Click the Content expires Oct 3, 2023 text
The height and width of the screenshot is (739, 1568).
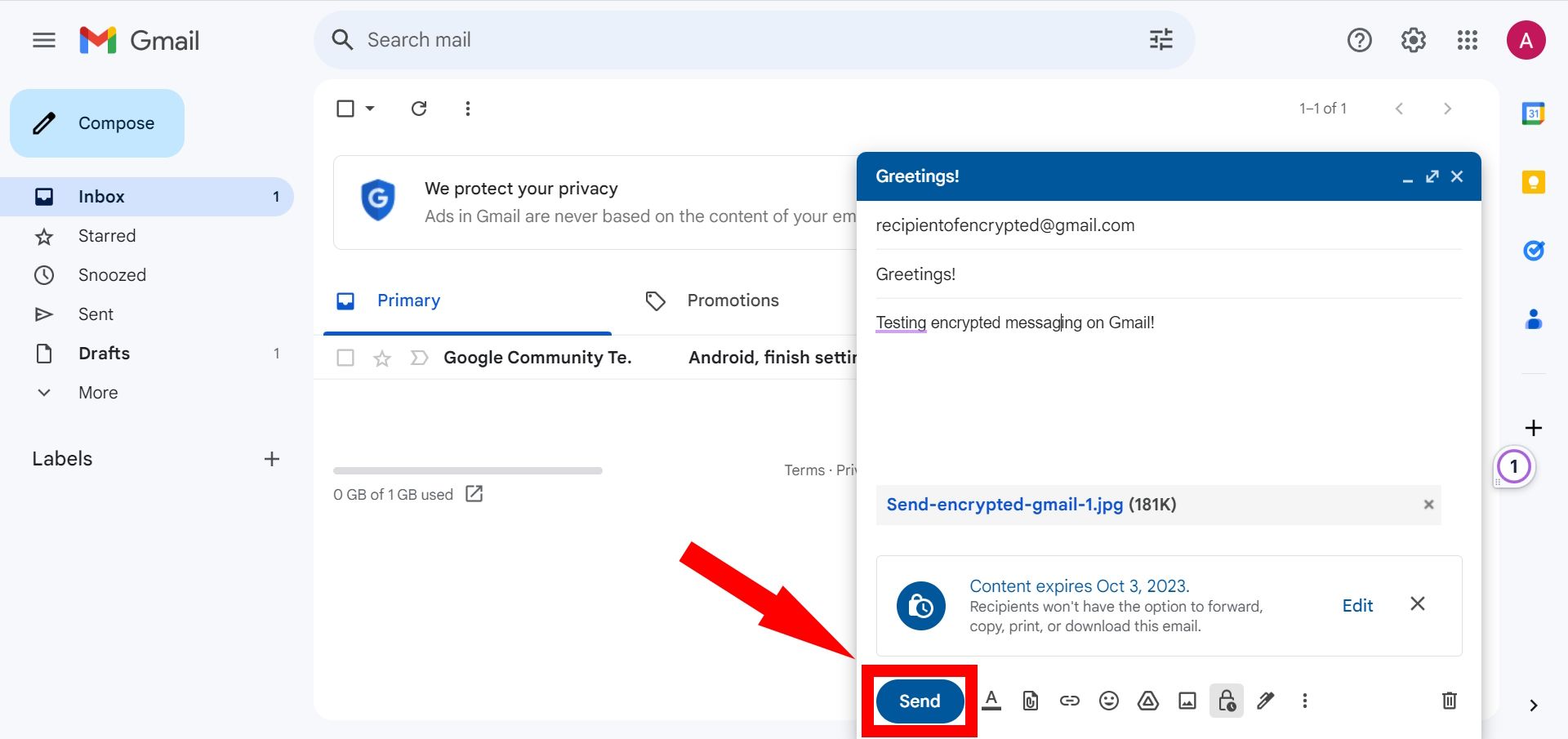click(1079, 586)
